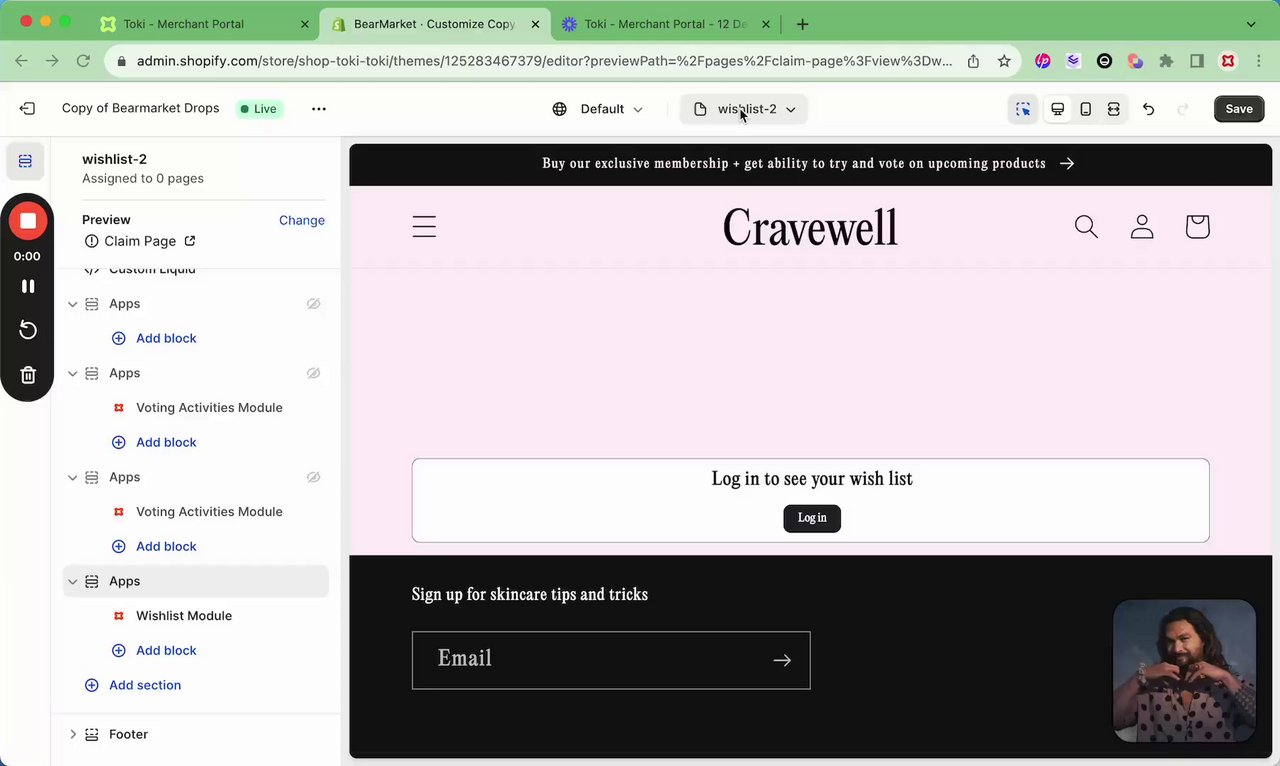Click the webcam video thumbnail
The width and height of the screenshot is (1280, 766).
[x=1184, y=670]
